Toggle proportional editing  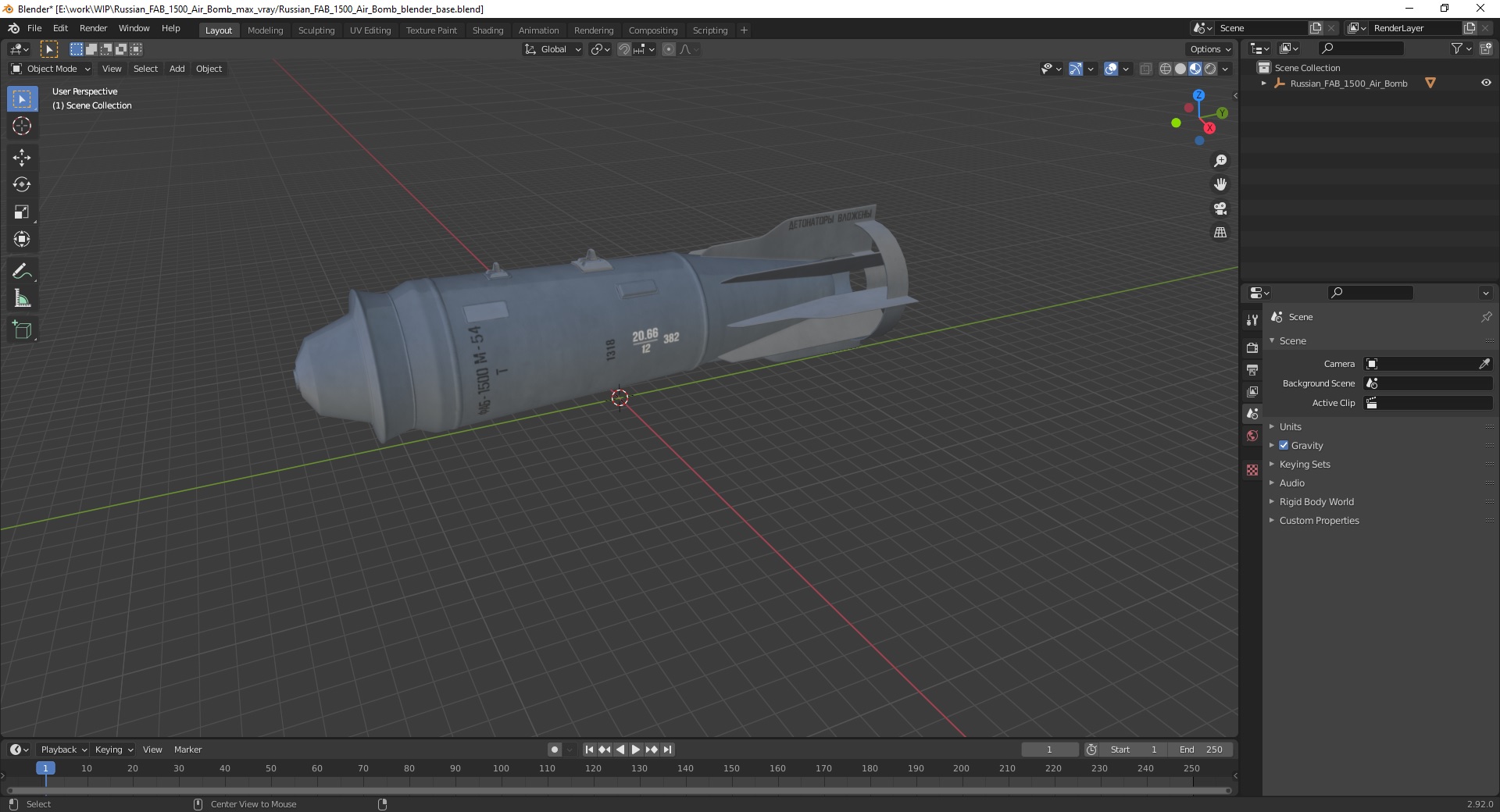tap(669, 49)
